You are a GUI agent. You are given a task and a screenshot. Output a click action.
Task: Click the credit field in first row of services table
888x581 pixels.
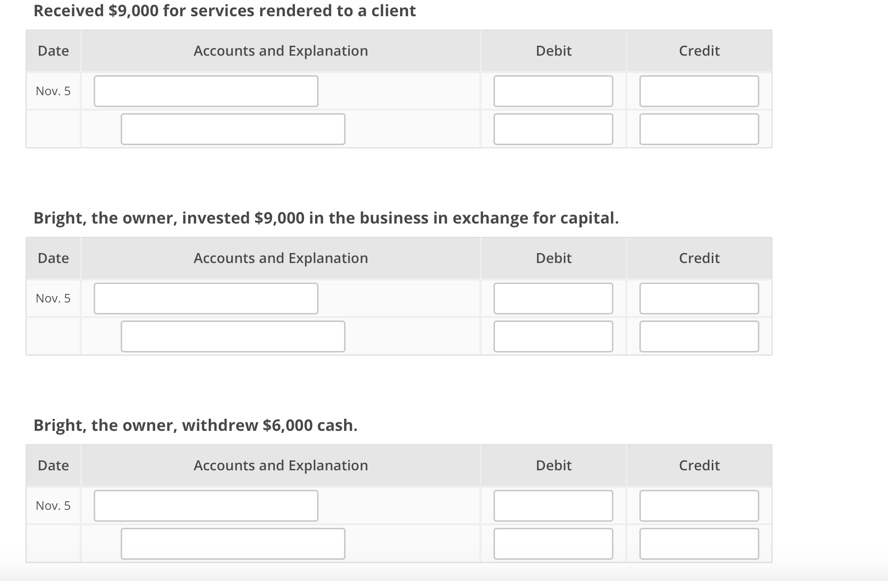[699, 90]
